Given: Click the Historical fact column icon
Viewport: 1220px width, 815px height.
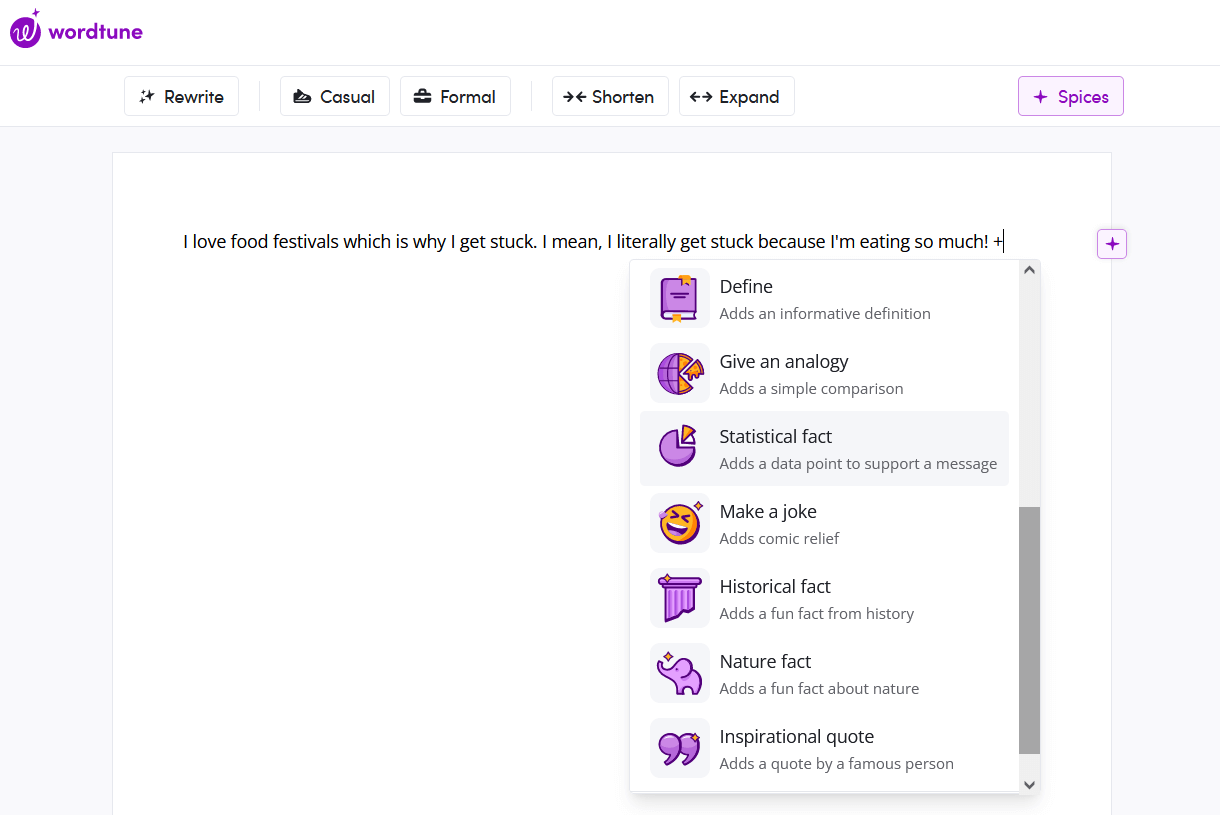Looking at the screenshot, I should coord(680,598).
